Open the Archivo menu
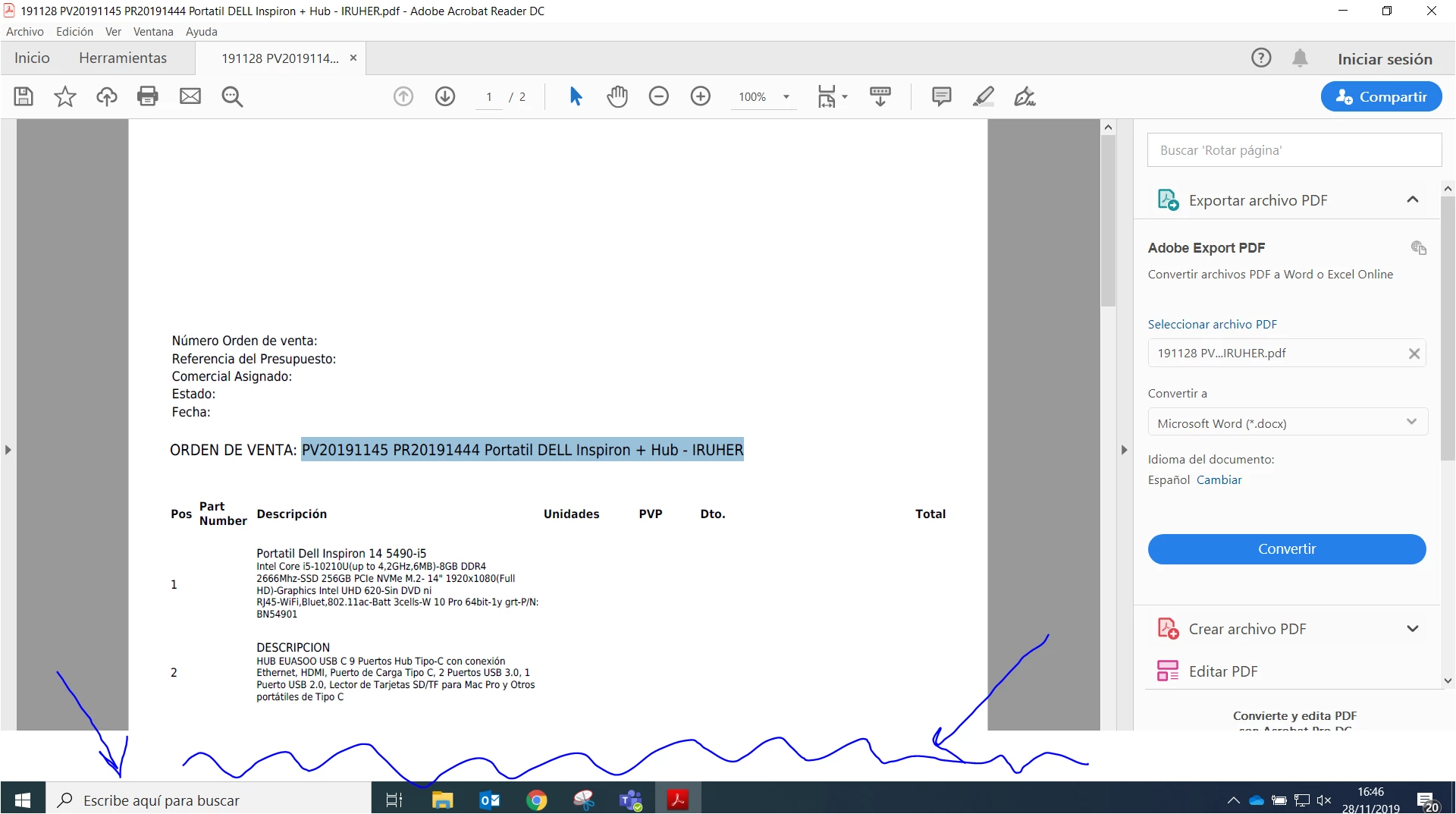This screenshot has width=1456, height=814. [25, 32]
